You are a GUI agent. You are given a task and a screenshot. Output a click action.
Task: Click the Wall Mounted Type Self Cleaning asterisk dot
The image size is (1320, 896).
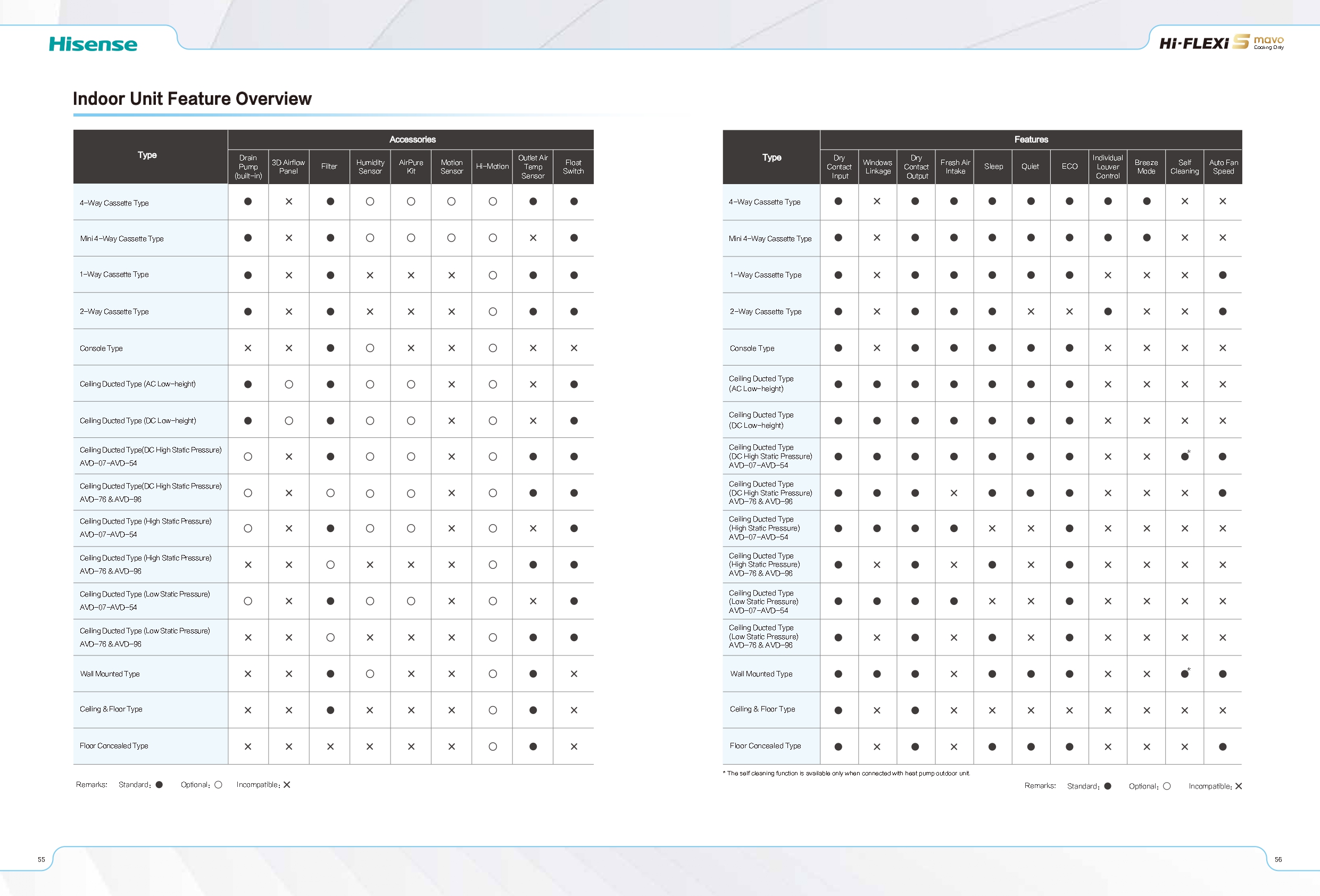point(1184,674)
